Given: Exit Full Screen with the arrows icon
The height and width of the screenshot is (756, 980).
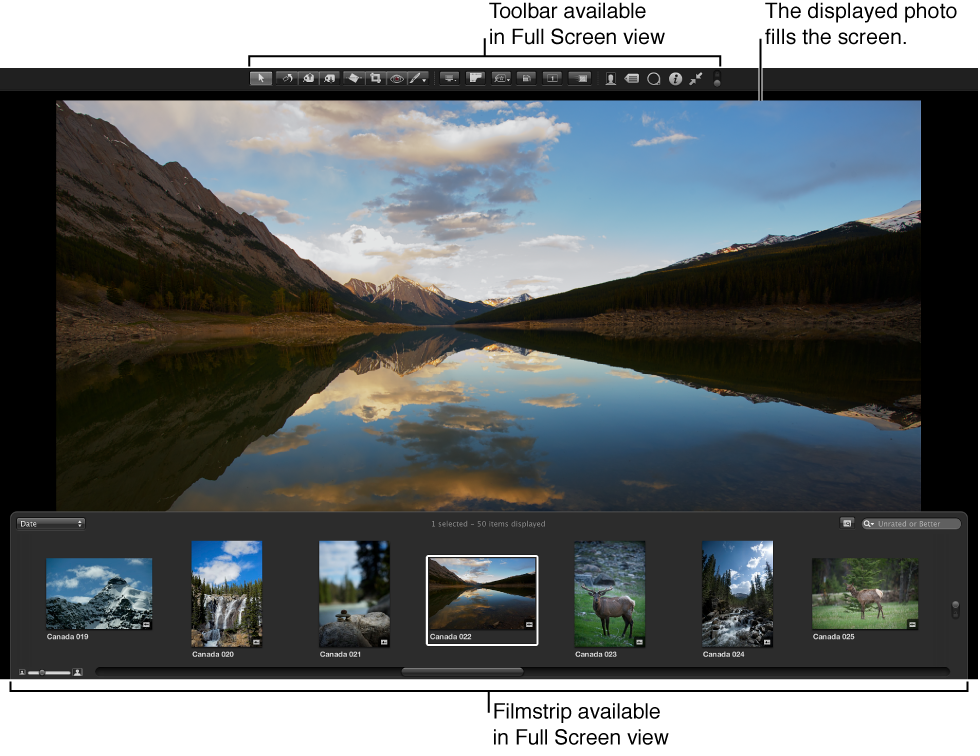Looking at the screenshot, I should [x=696, y=79].
